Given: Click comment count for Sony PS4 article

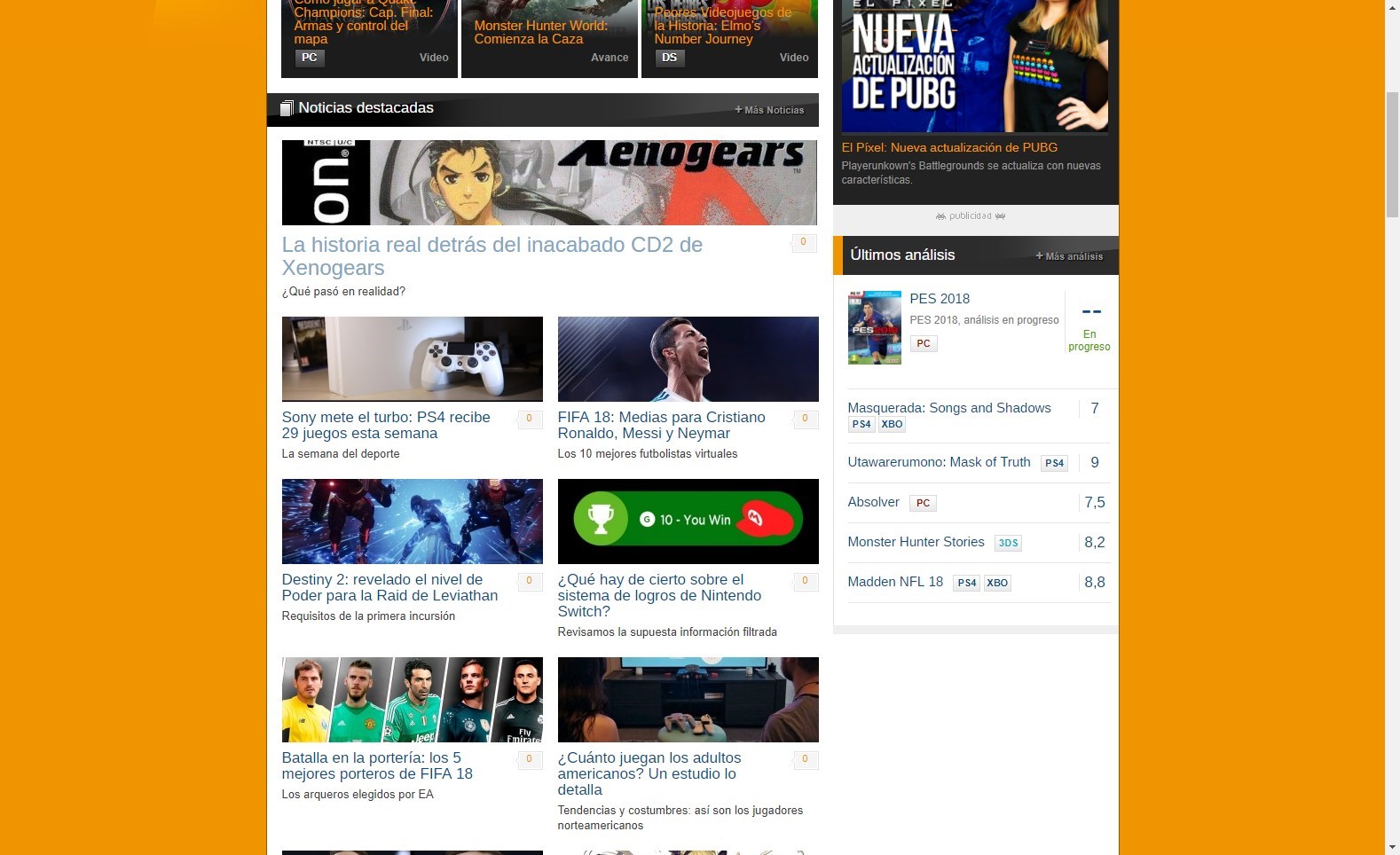Looking at the screenshot, I should [530, 420].
